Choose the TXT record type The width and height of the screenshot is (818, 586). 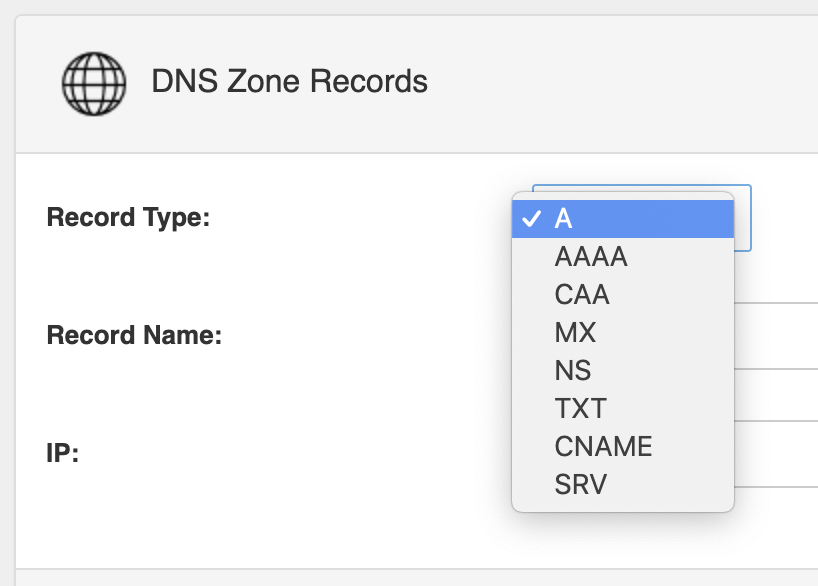coord(623,408)
